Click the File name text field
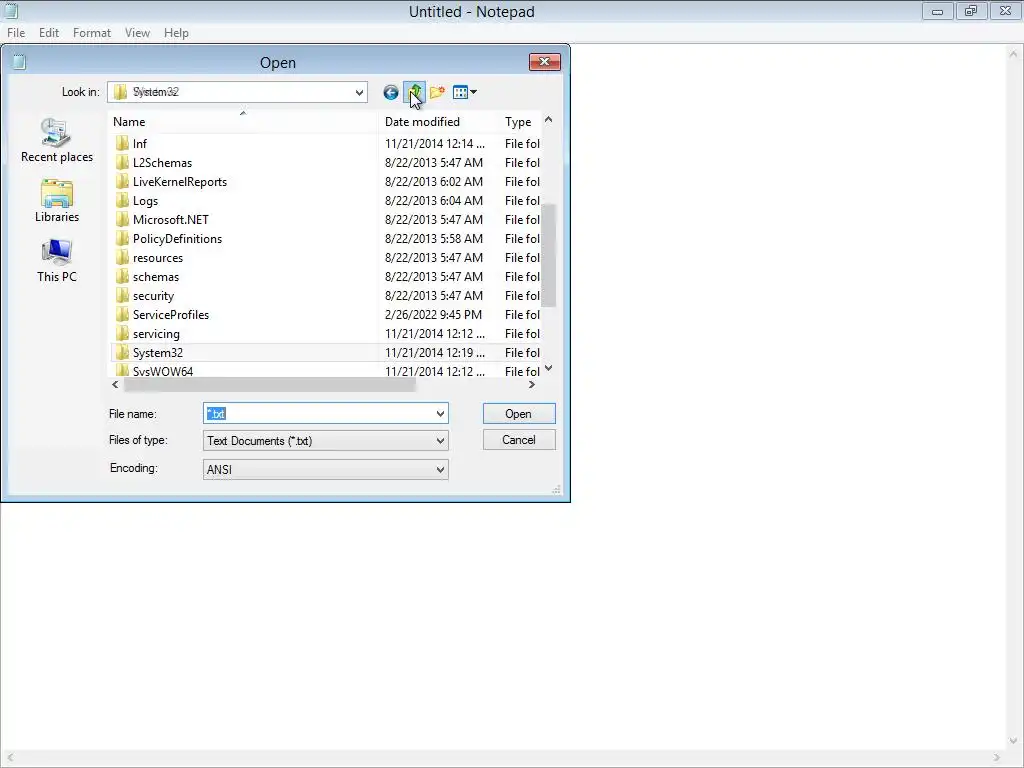Viewport: 1024px width, 768px height. tap(318, 413)
